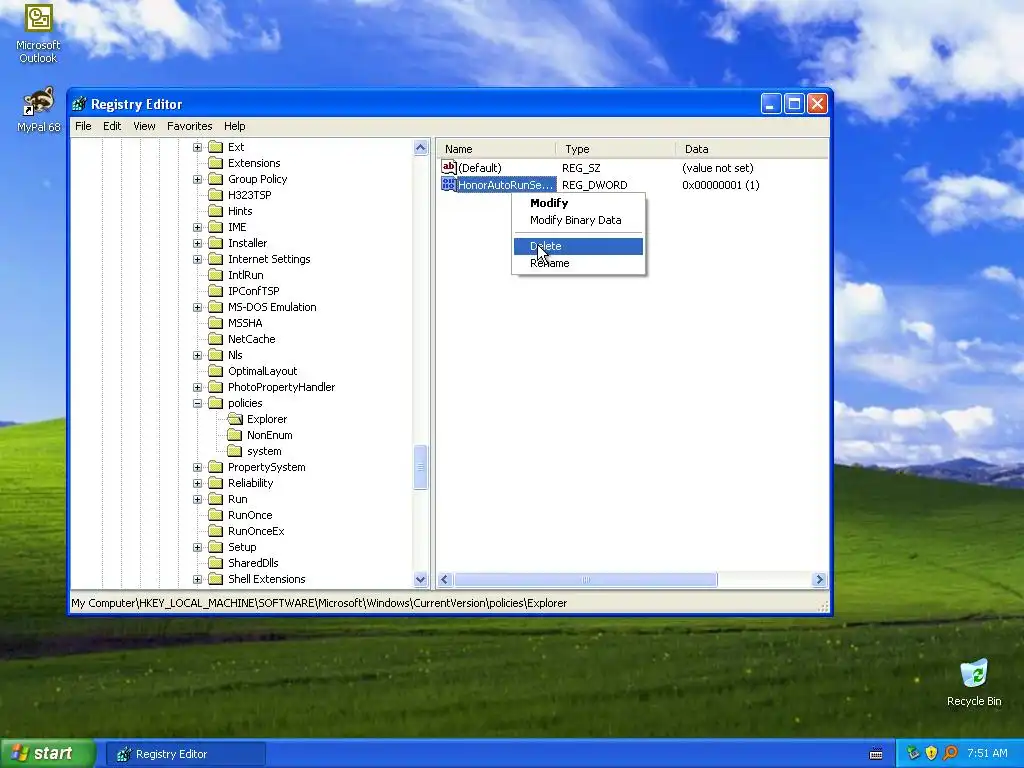
Task: Click the Registry Editor title bar icon
Action: coord(80,104)
